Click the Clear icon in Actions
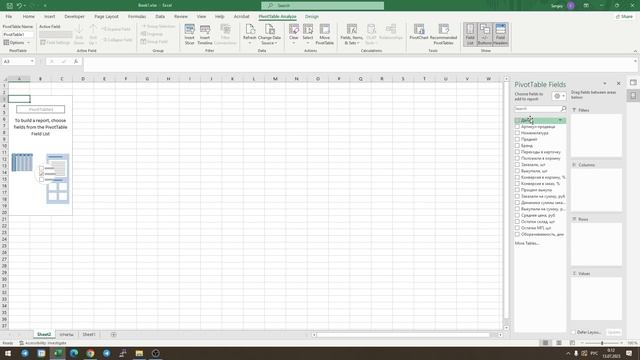 coord(293,34)
